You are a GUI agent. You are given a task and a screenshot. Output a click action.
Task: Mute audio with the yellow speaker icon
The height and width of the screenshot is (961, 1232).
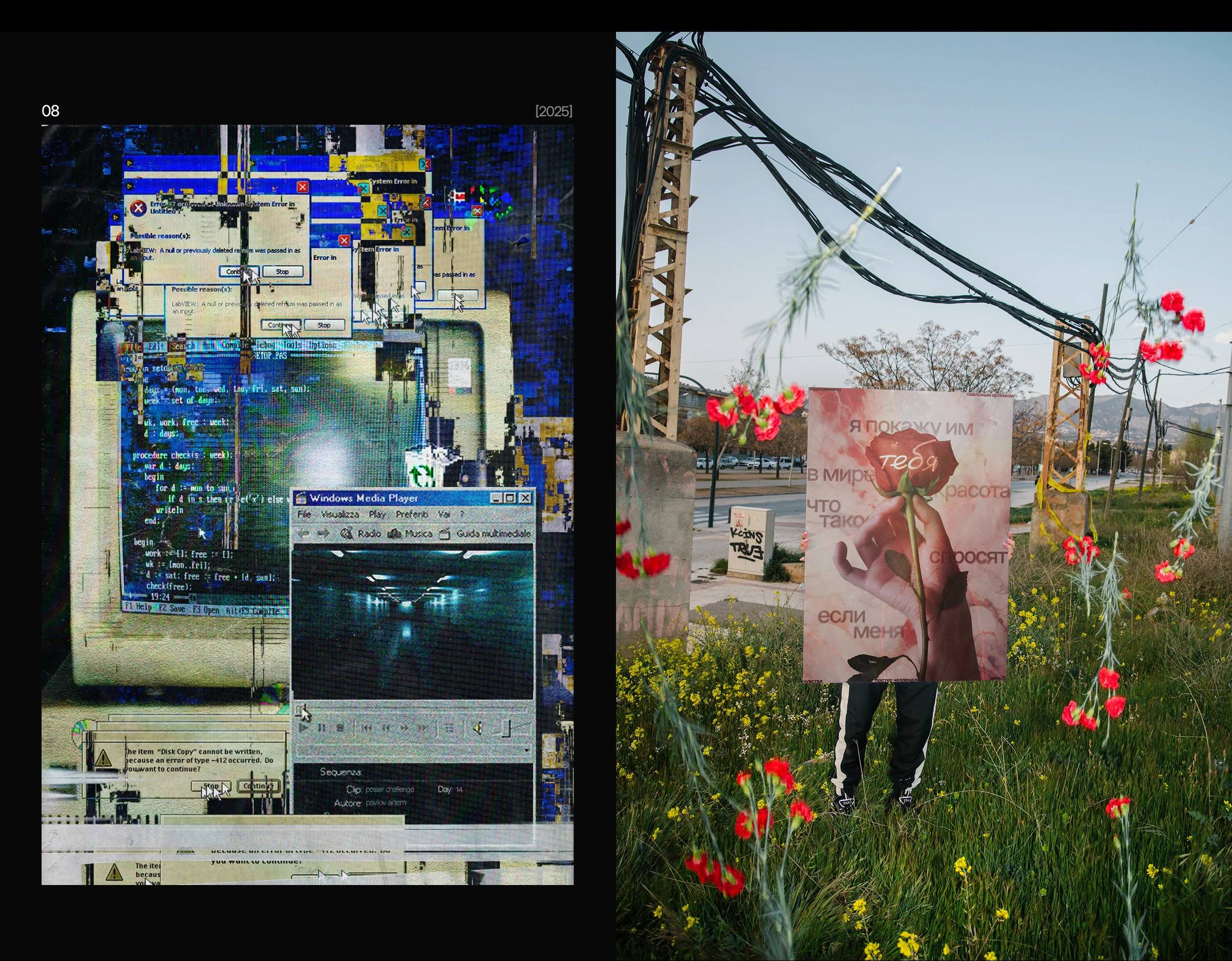[478, 728]
